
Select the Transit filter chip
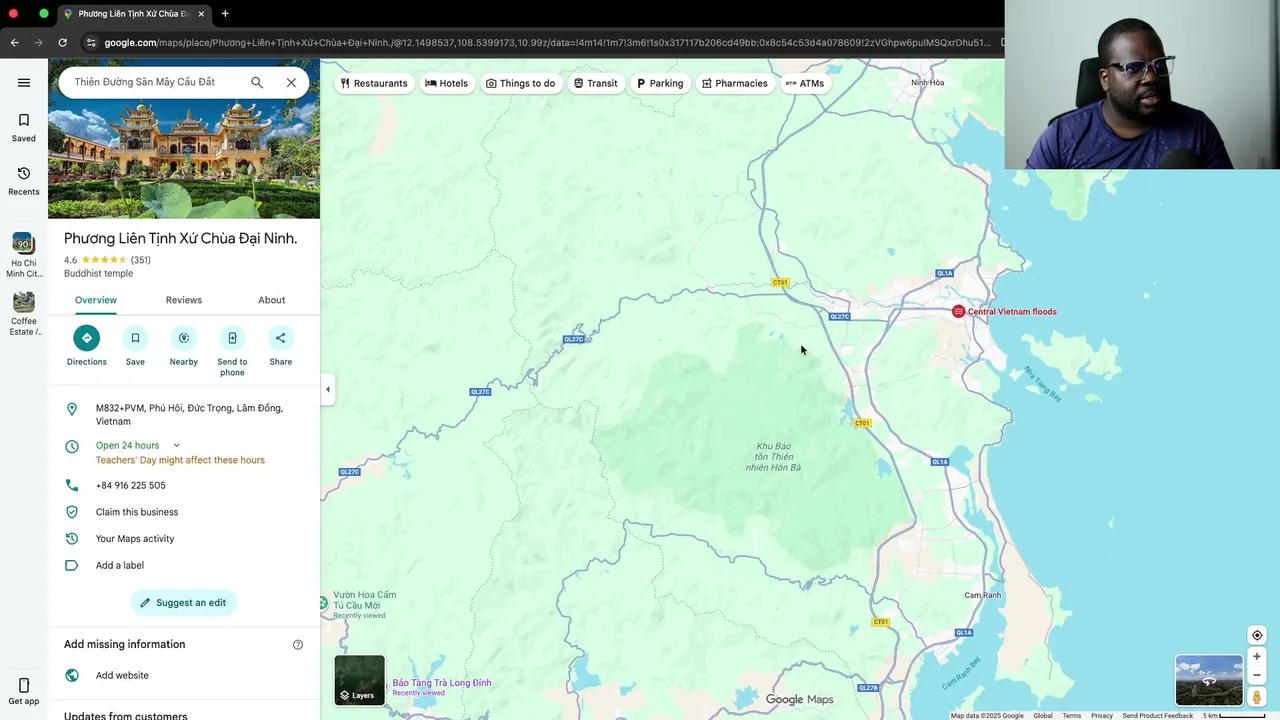596,83
